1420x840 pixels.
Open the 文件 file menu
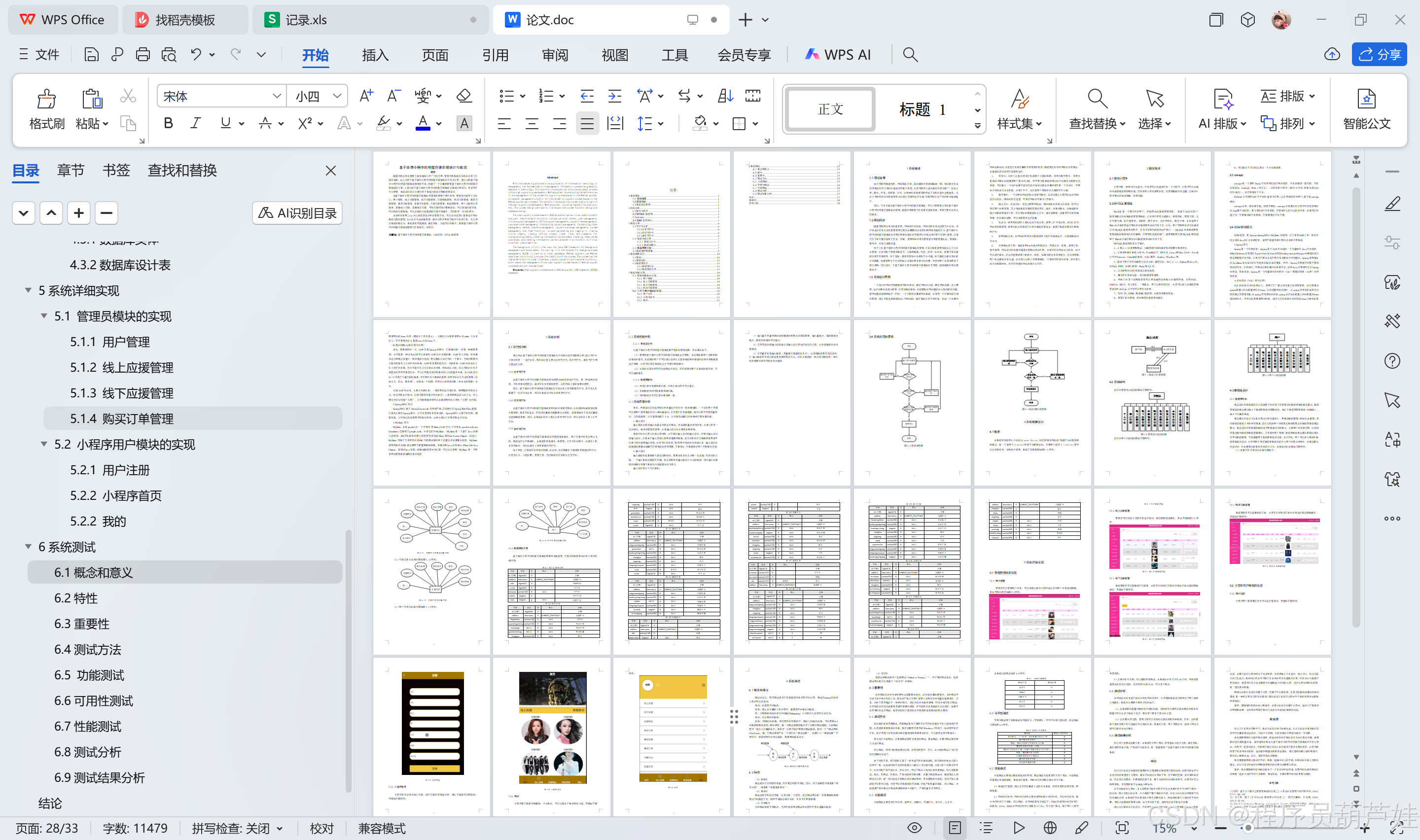(x=39, y=54)
